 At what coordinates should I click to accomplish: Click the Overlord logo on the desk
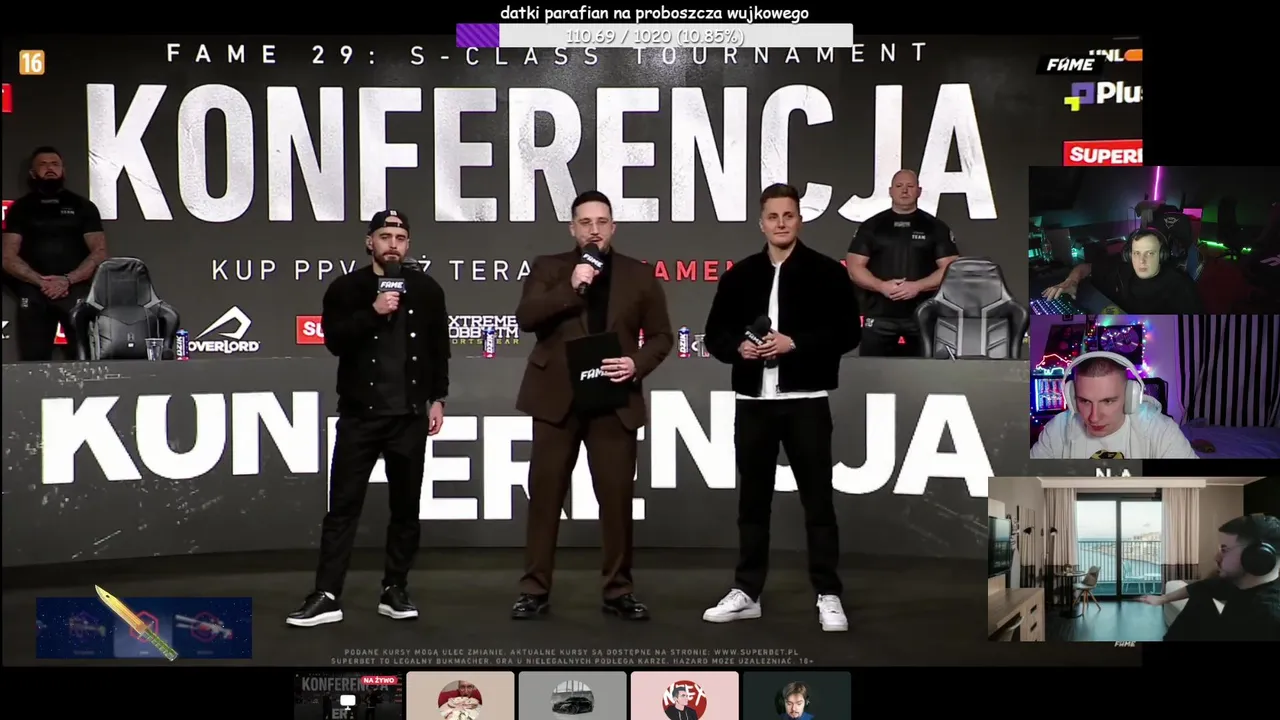(x=225, y=332)
